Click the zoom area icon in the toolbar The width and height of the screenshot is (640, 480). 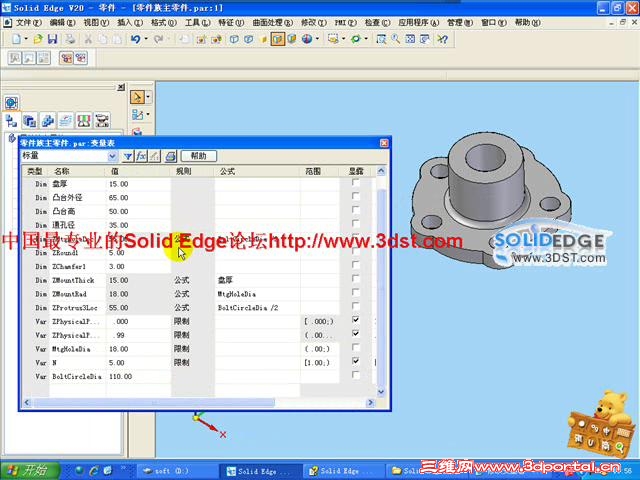pyautogui.click(x=381, y=39)
